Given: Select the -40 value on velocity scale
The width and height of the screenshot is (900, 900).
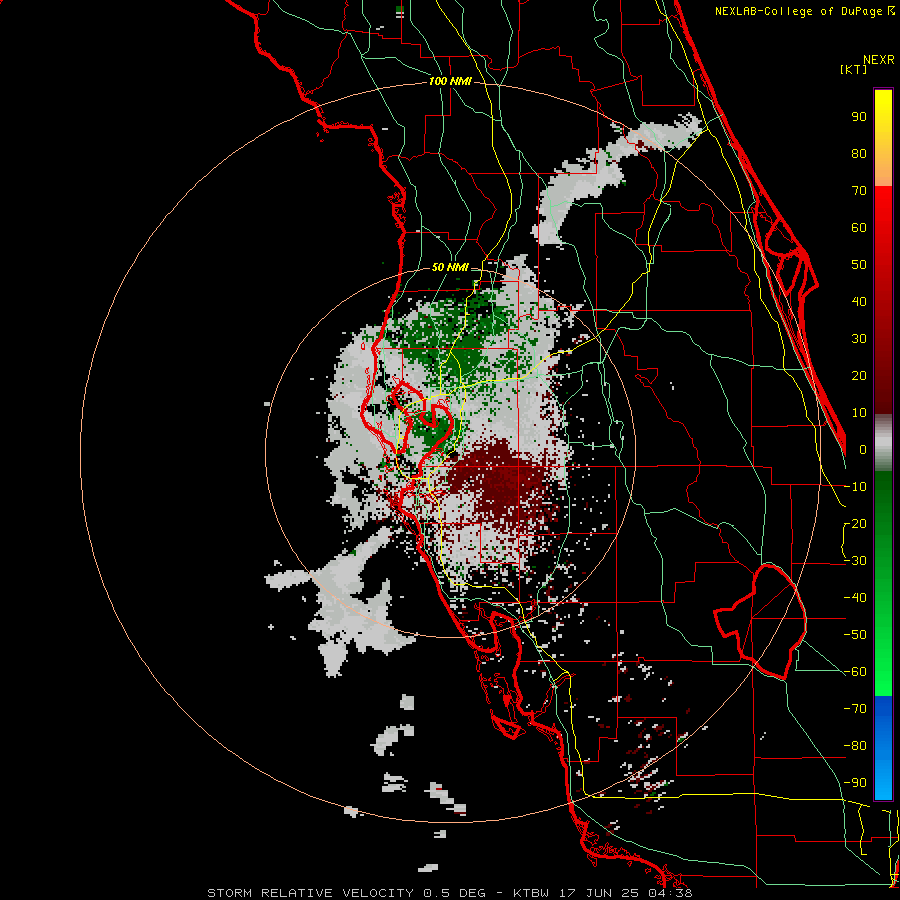Looking at the screenshot, I should [x=855, y=598].
